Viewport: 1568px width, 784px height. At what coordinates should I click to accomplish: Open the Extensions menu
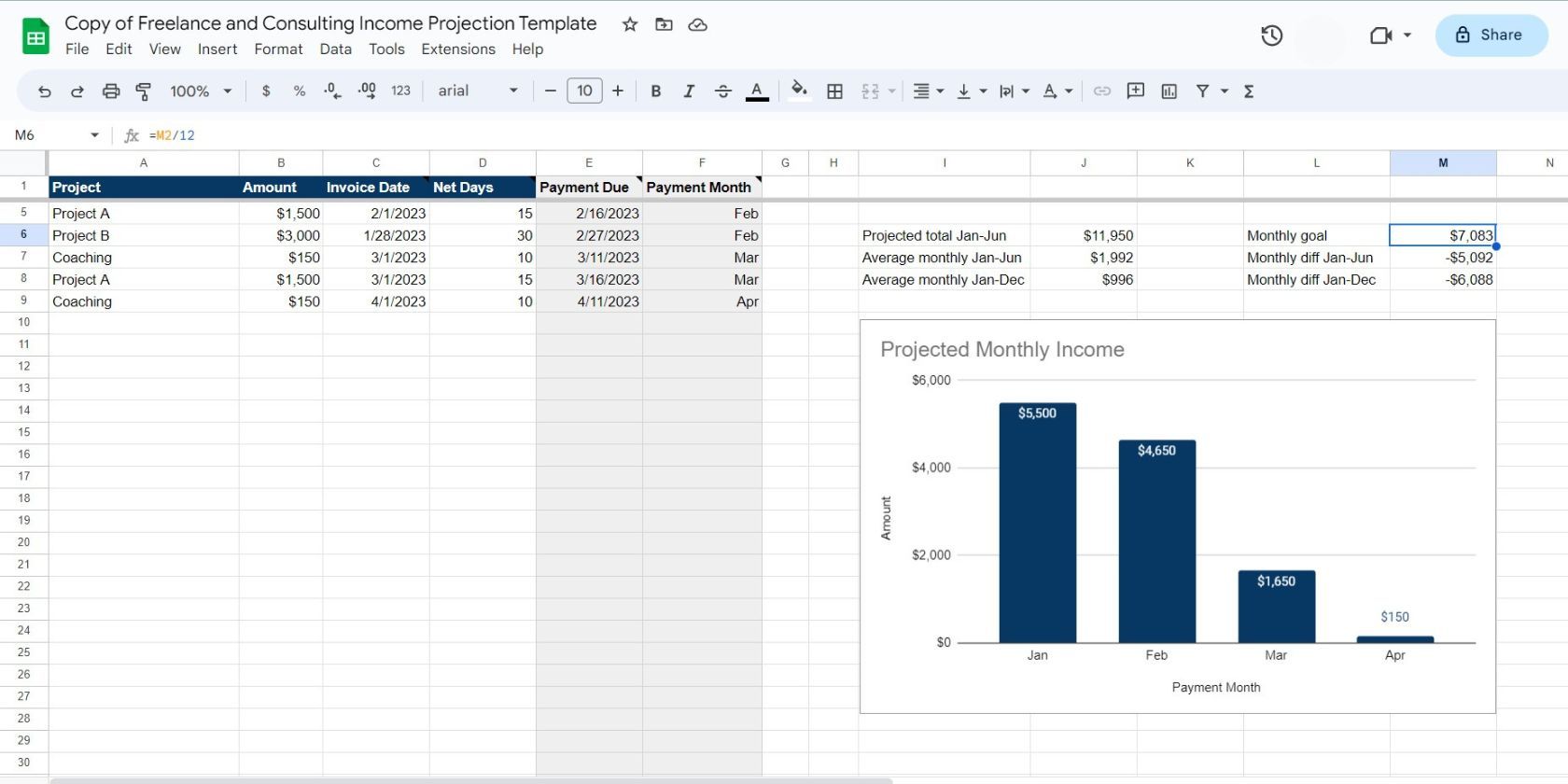click(x=457, y=49)
